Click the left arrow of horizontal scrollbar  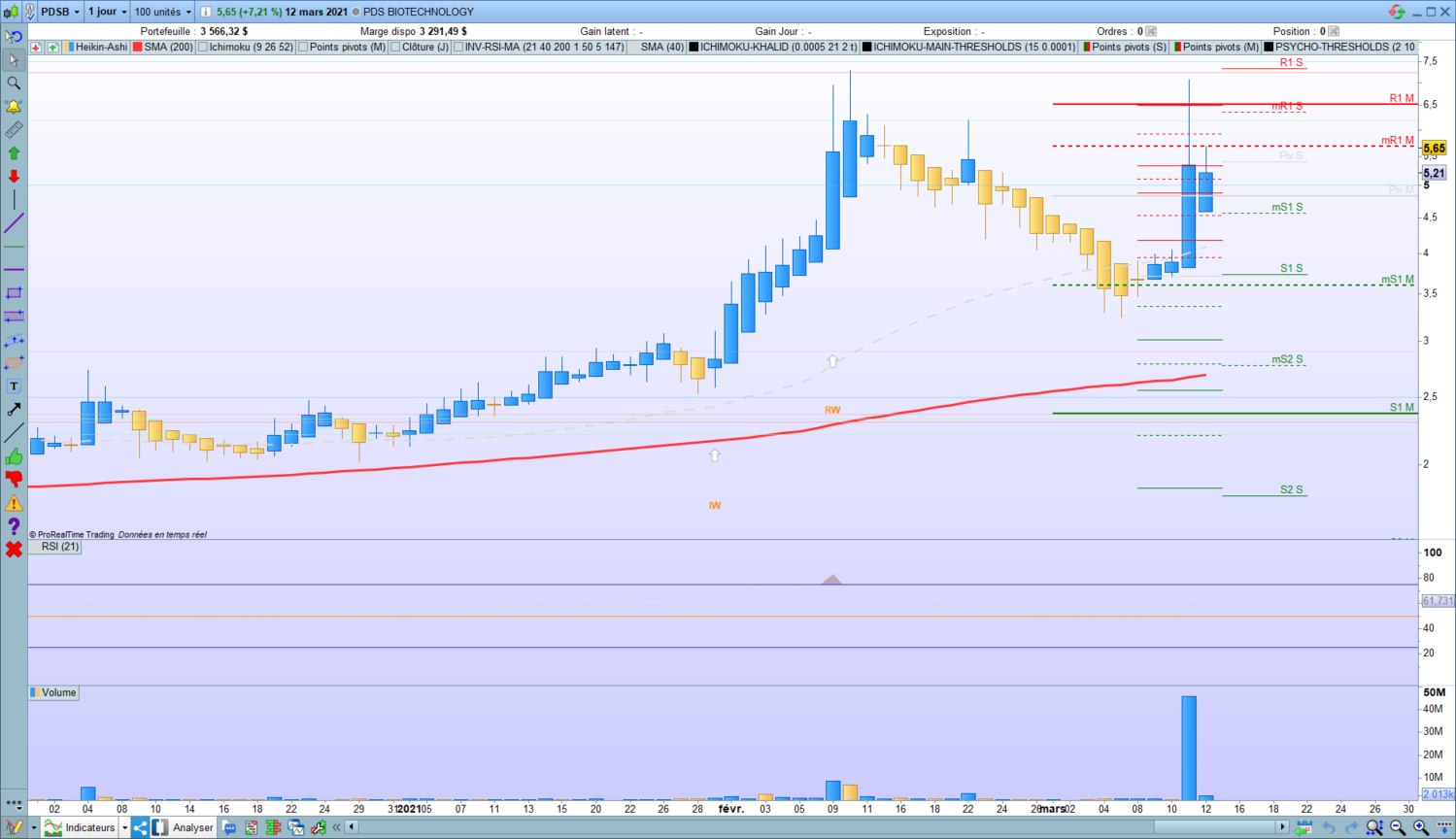(352, 827)
